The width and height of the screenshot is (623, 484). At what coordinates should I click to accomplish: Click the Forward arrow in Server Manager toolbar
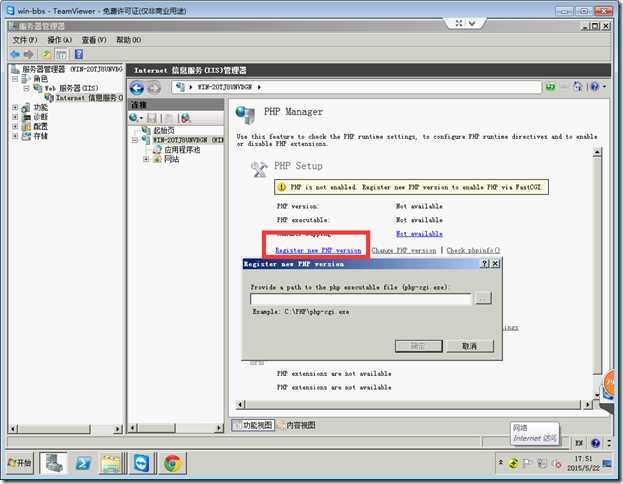tap(29, 54)
